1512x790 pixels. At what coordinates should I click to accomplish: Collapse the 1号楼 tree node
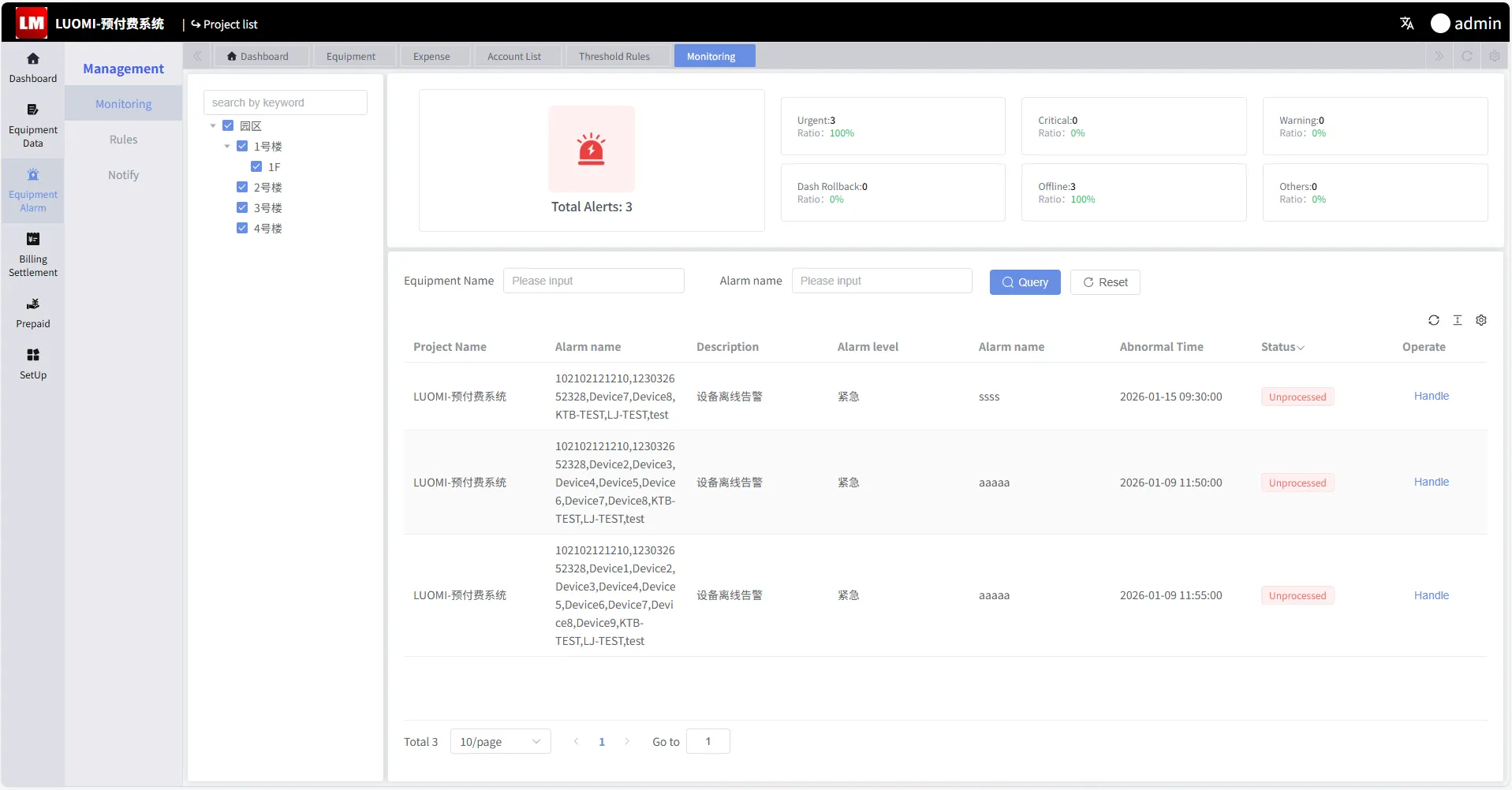click(227, 147)
